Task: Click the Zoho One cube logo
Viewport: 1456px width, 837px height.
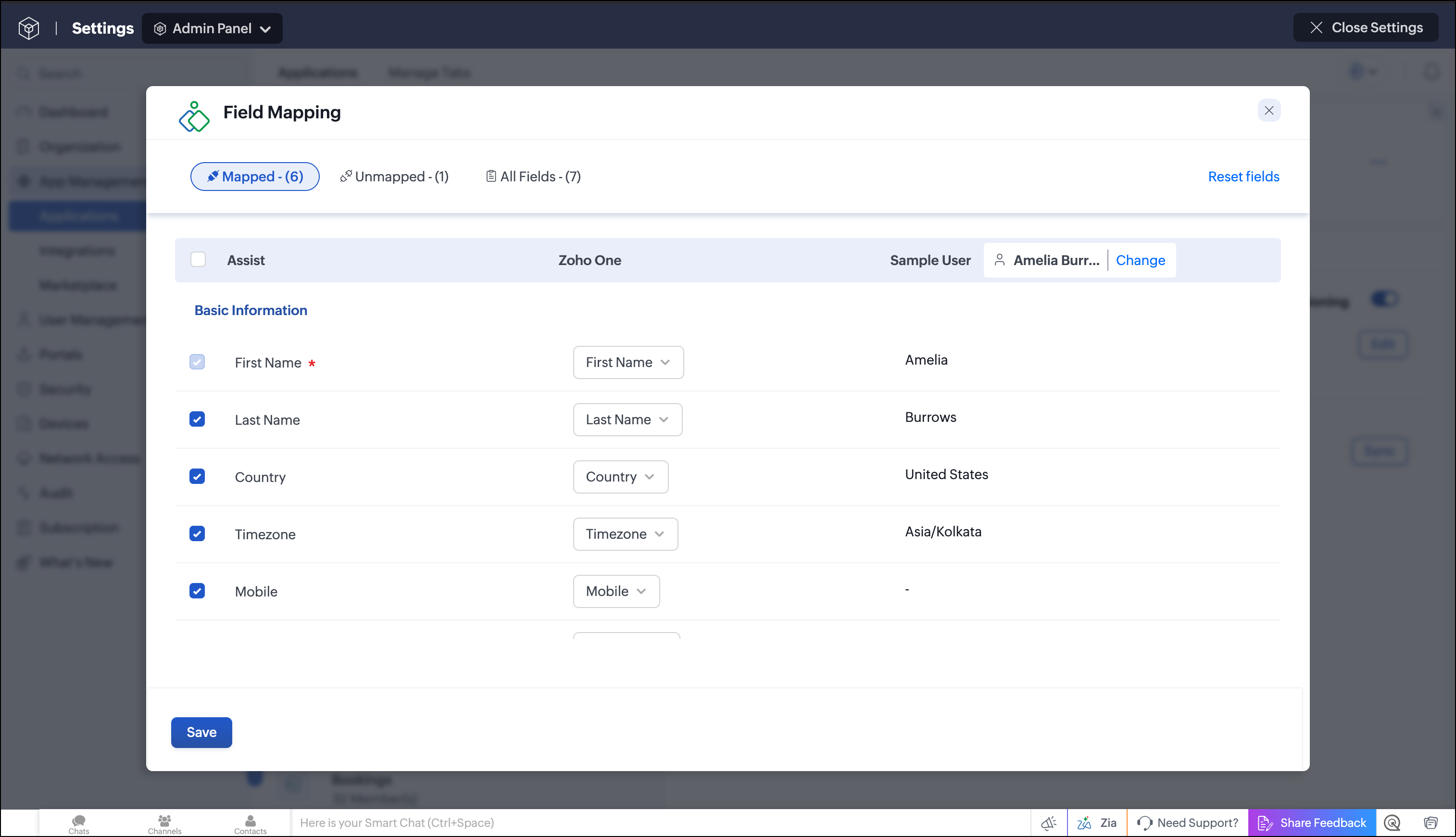Action: click(29, 28)
